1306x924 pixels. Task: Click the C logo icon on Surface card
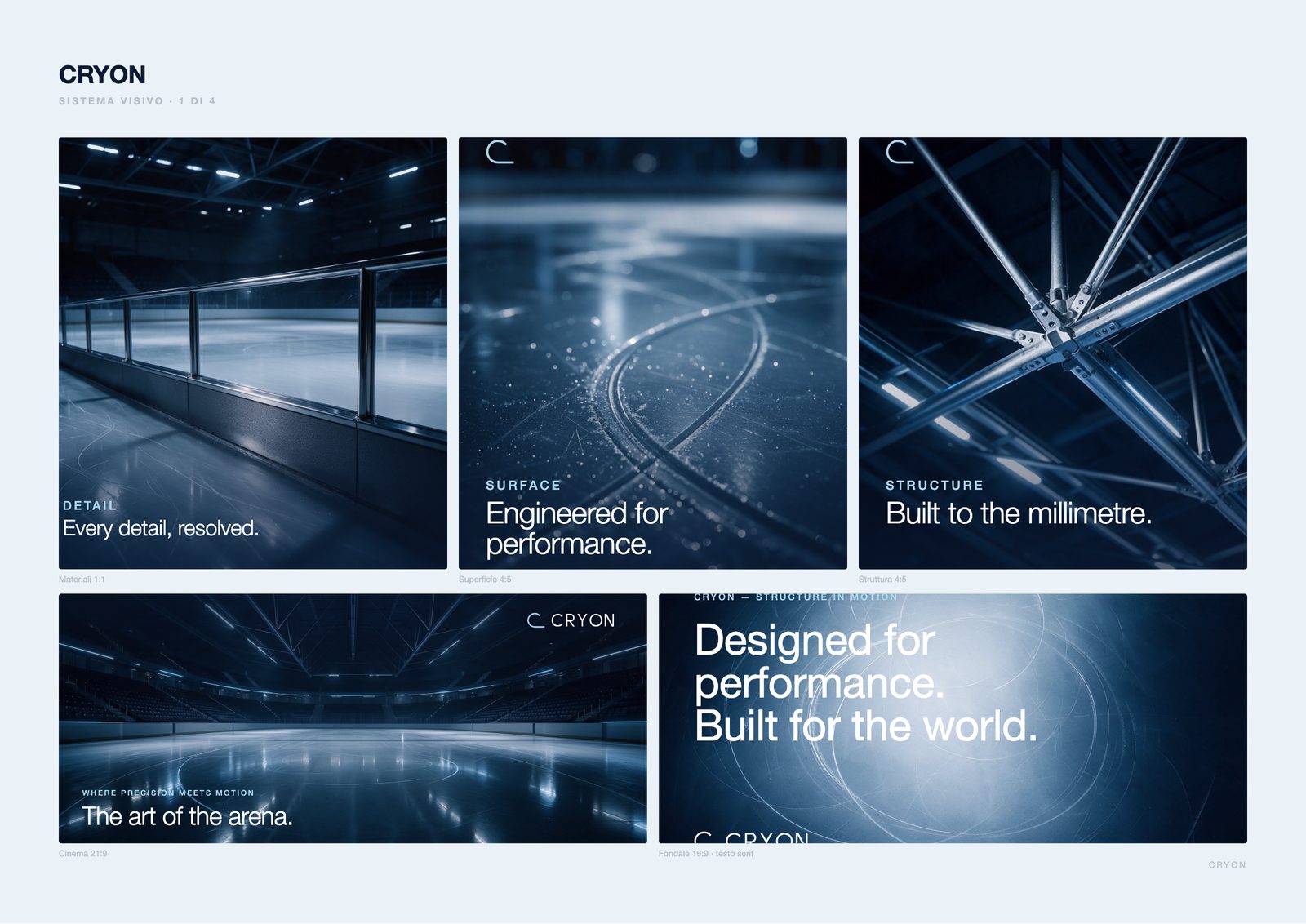(500, 152)
